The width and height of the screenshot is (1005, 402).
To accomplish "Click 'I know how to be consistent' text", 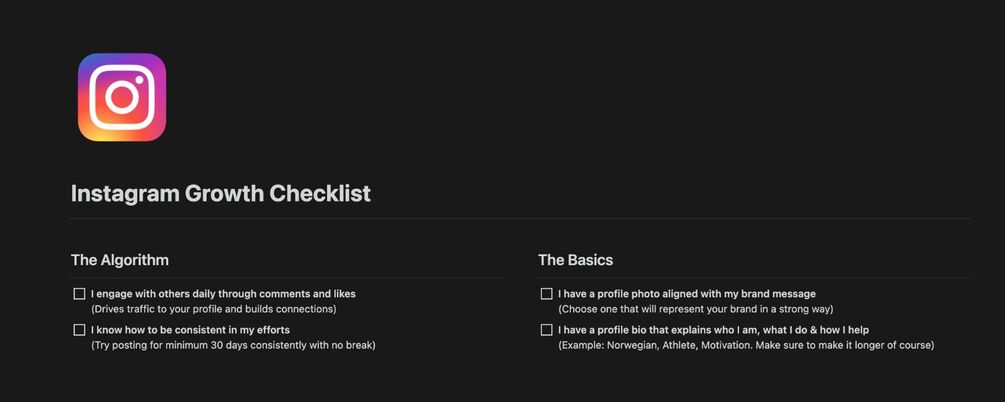I will coord(190,330).
